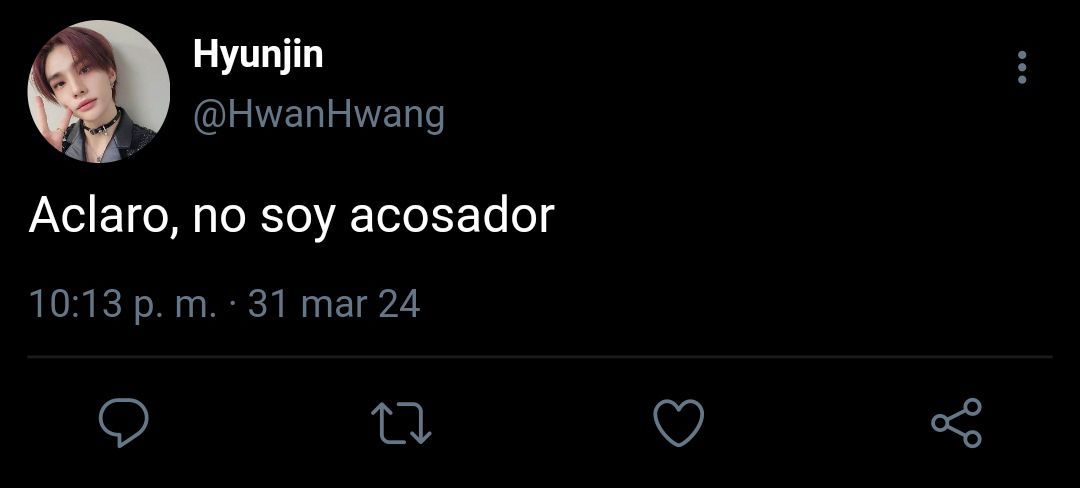
Task: Start a reply to @HwanHwang's tweet
Action: (123, 423)
